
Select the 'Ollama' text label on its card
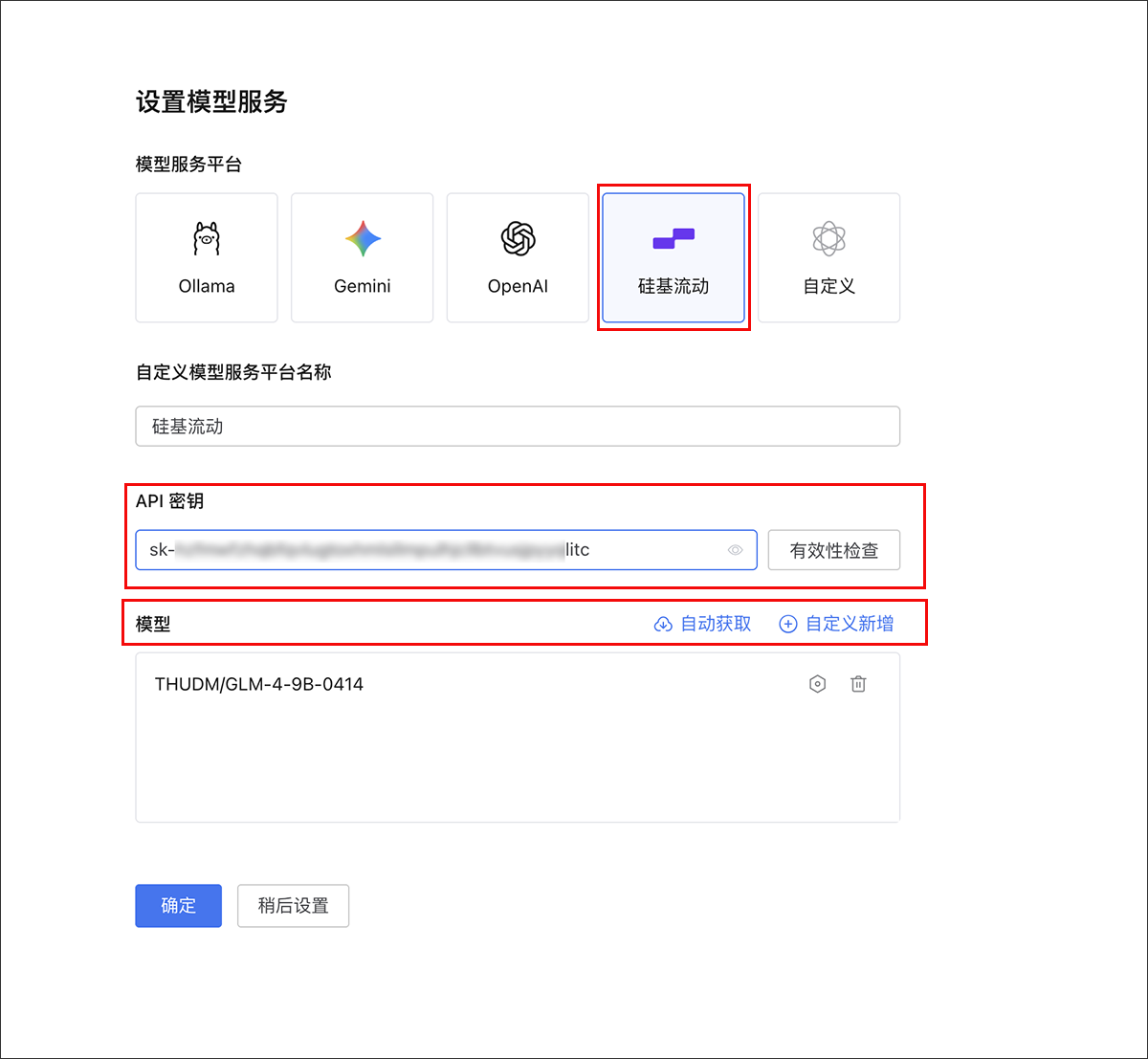point(207,286)
